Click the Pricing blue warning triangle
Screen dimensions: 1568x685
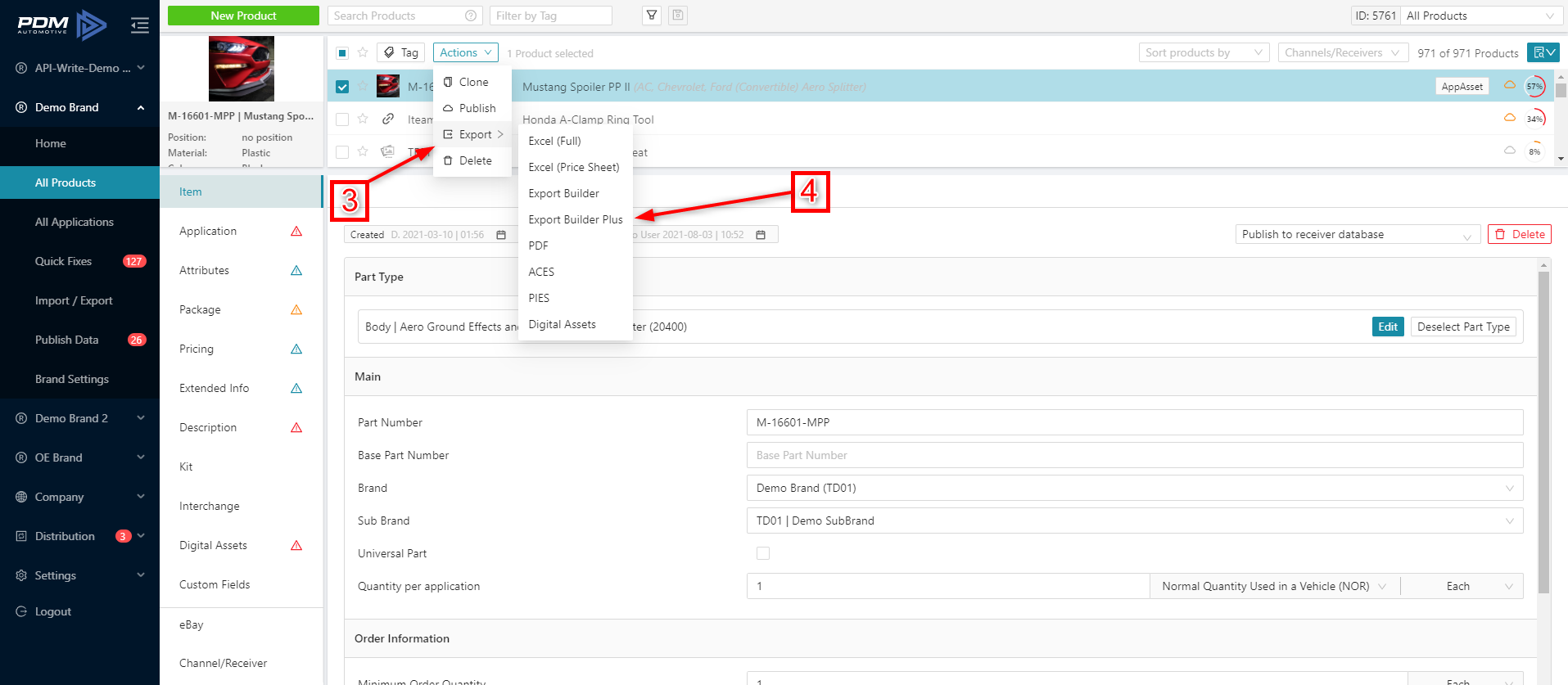[296, 349]
